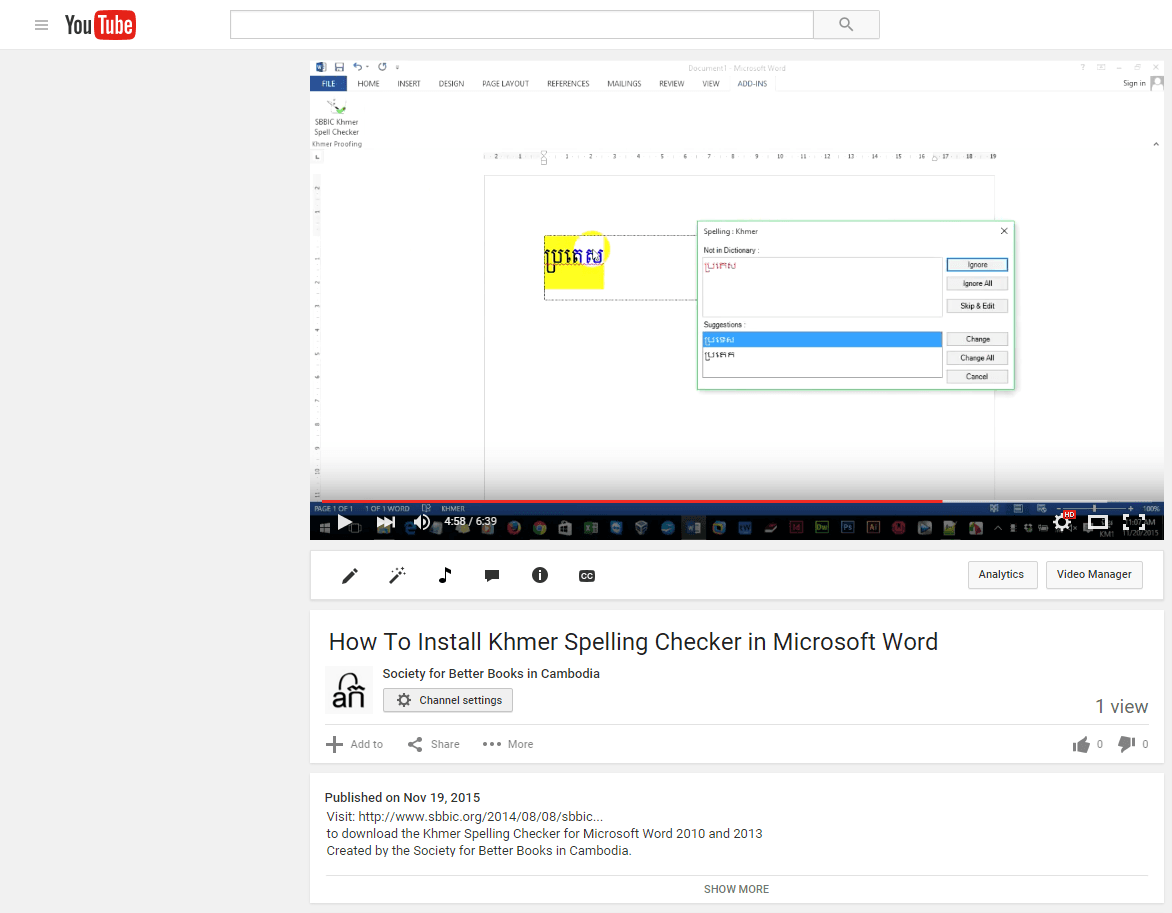Cancel the Spelling dialog
Image resolution: width=1172 pixels, height=913 pixels.
(x=977, y=377)
